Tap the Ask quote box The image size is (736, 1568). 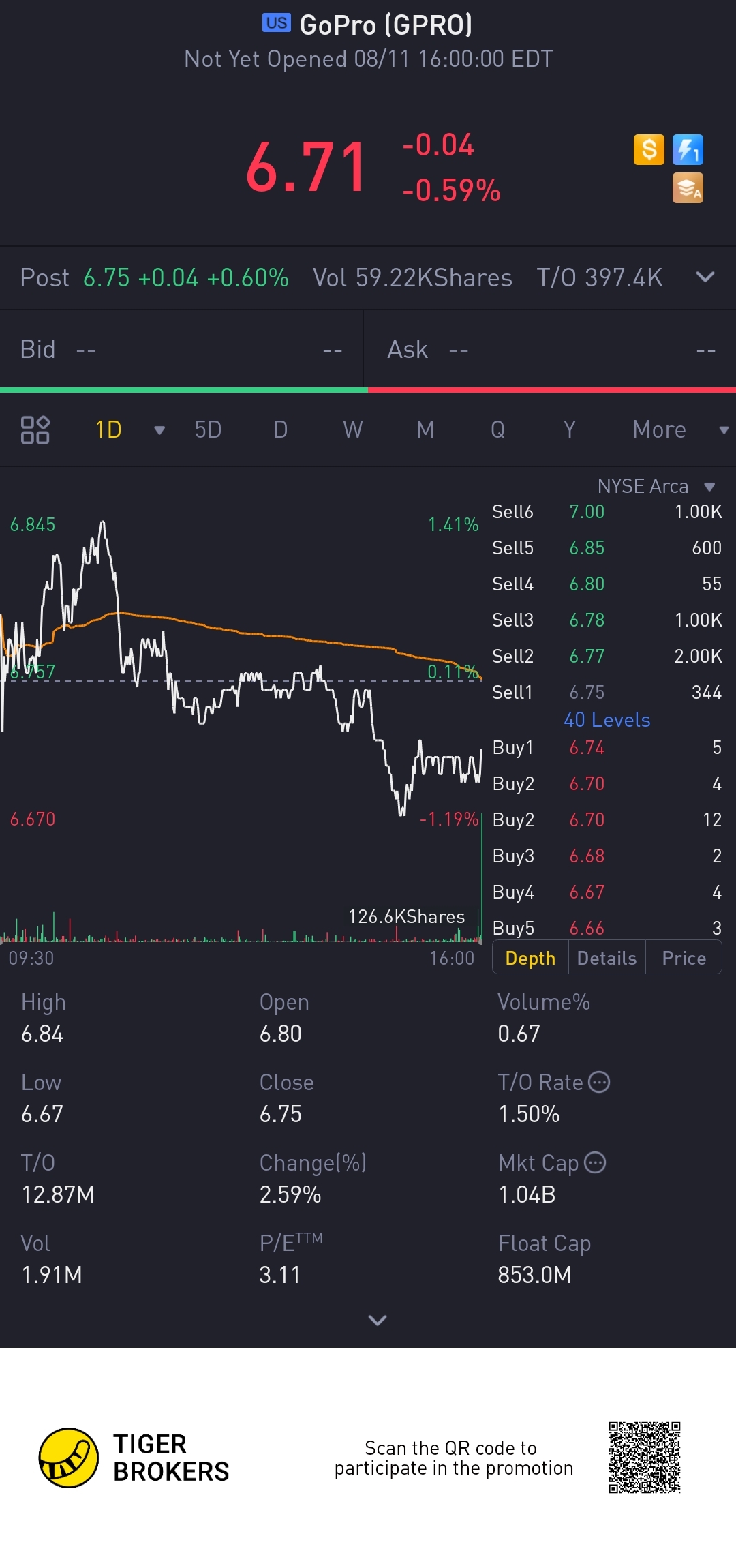550,349
